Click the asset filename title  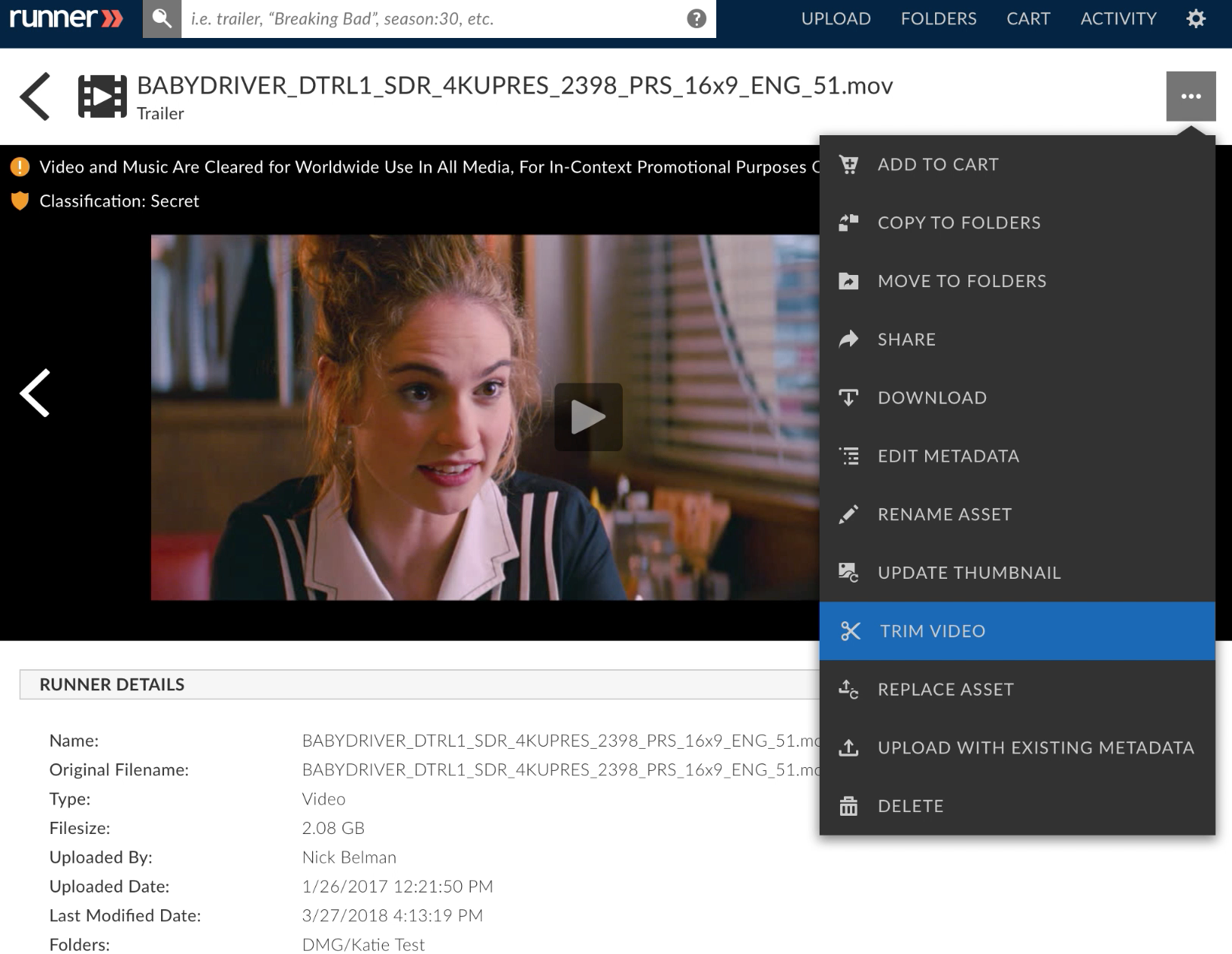click(514, 85)
